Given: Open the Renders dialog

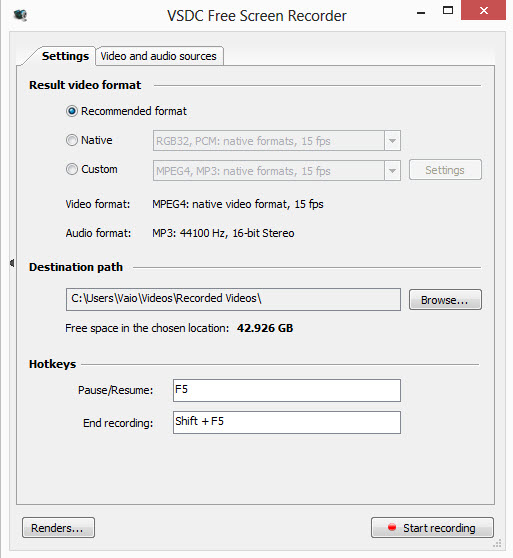Looking at the screenshot, I should coord(58,527).
